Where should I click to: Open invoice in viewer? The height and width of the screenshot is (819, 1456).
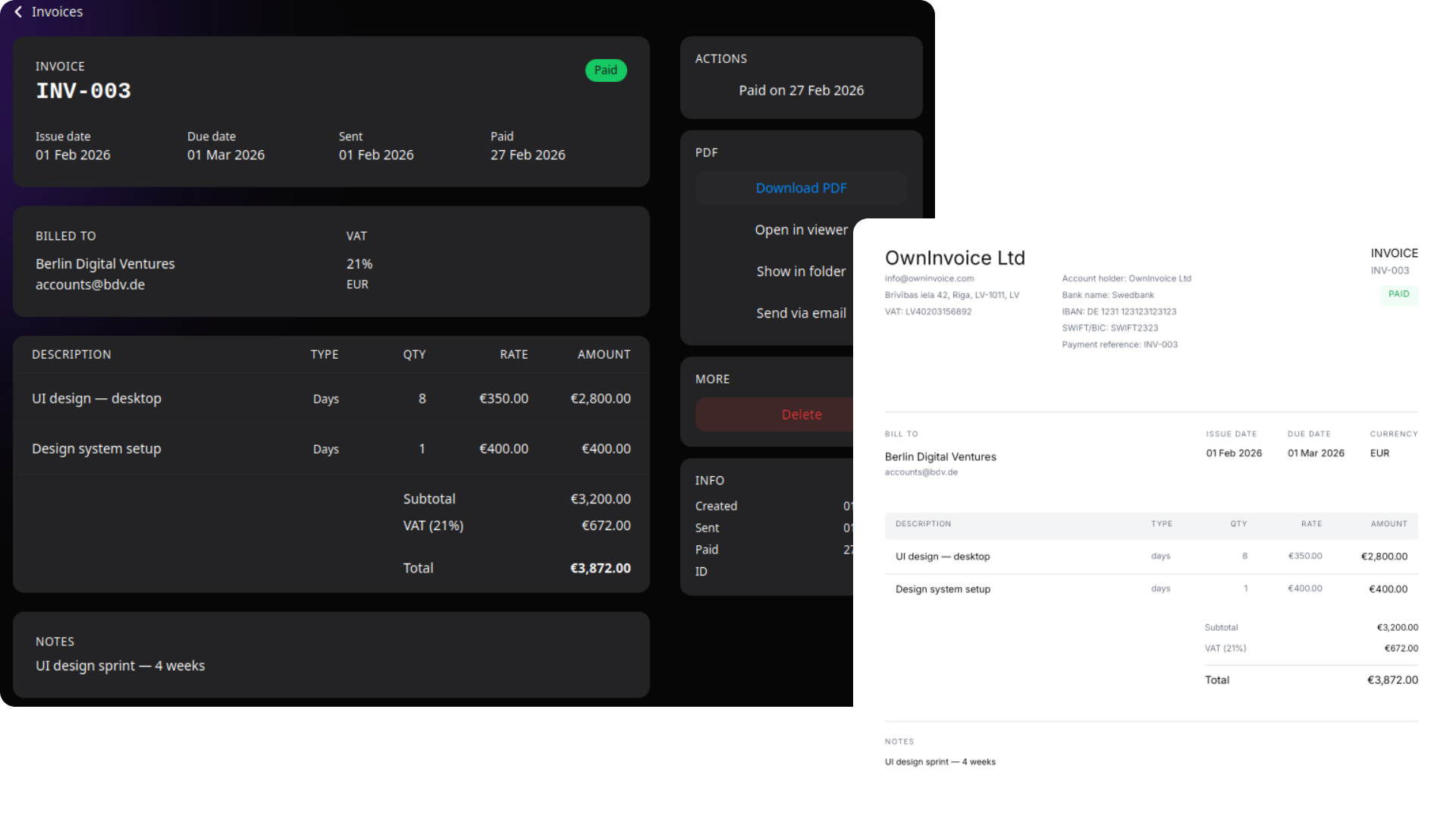click(801, 230)
